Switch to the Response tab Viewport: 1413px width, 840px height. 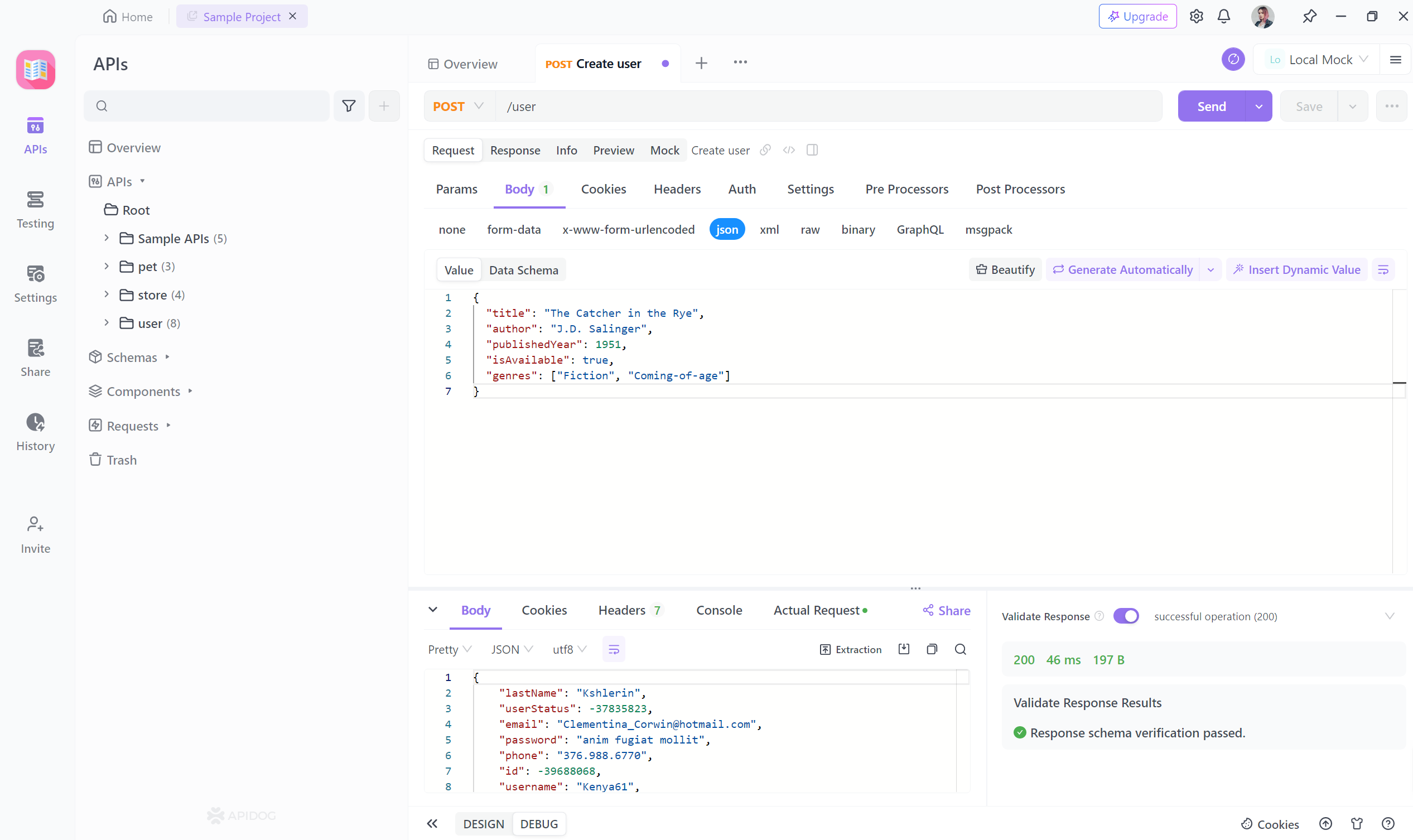click(x=514, y=150)
